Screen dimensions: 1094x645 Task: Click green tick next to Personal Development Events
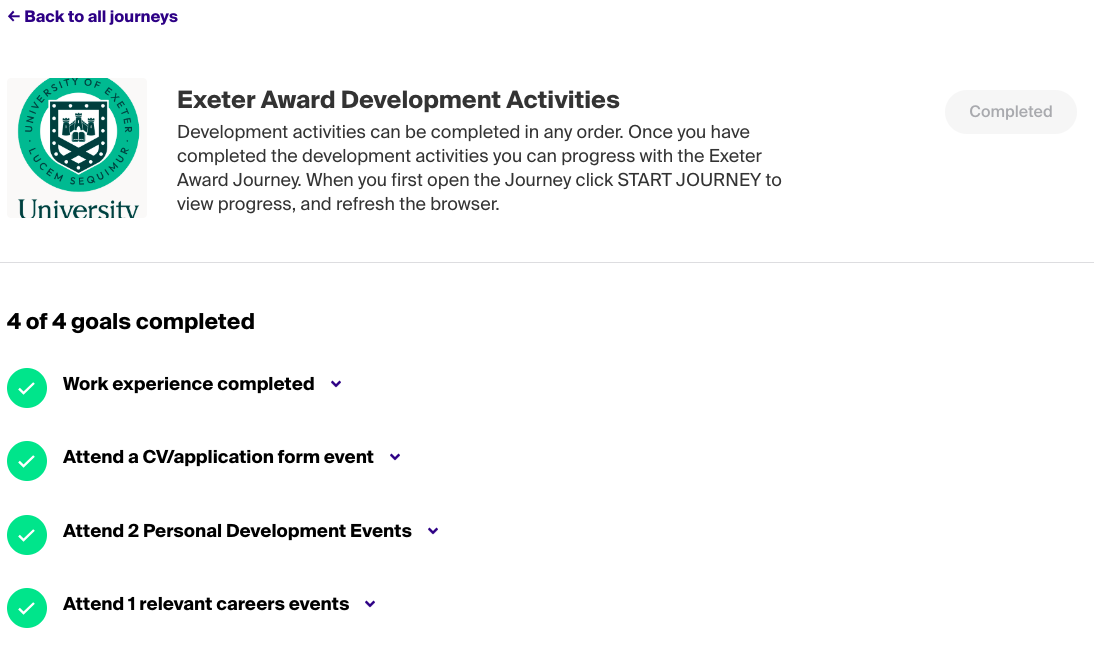27,535
